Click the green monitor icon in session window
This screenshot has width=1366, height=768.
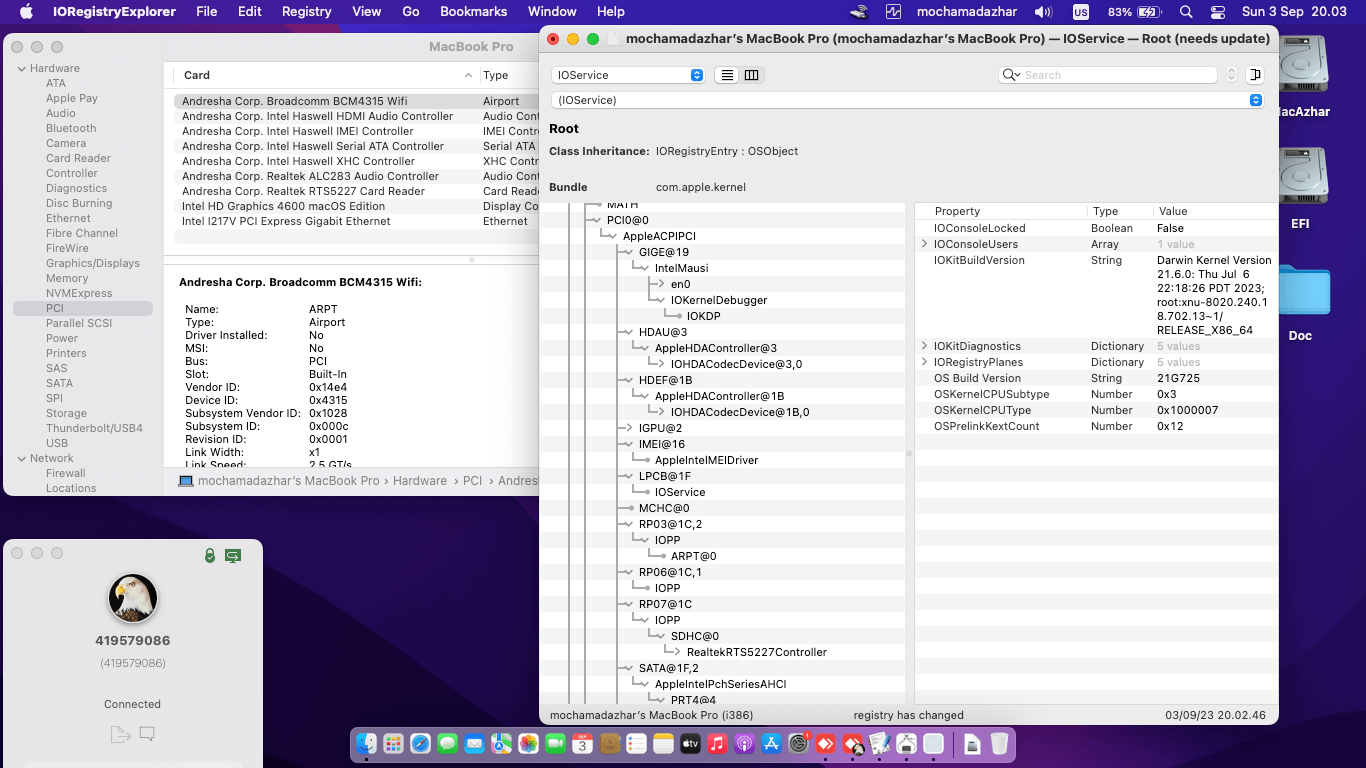click(x=233, y=555)
